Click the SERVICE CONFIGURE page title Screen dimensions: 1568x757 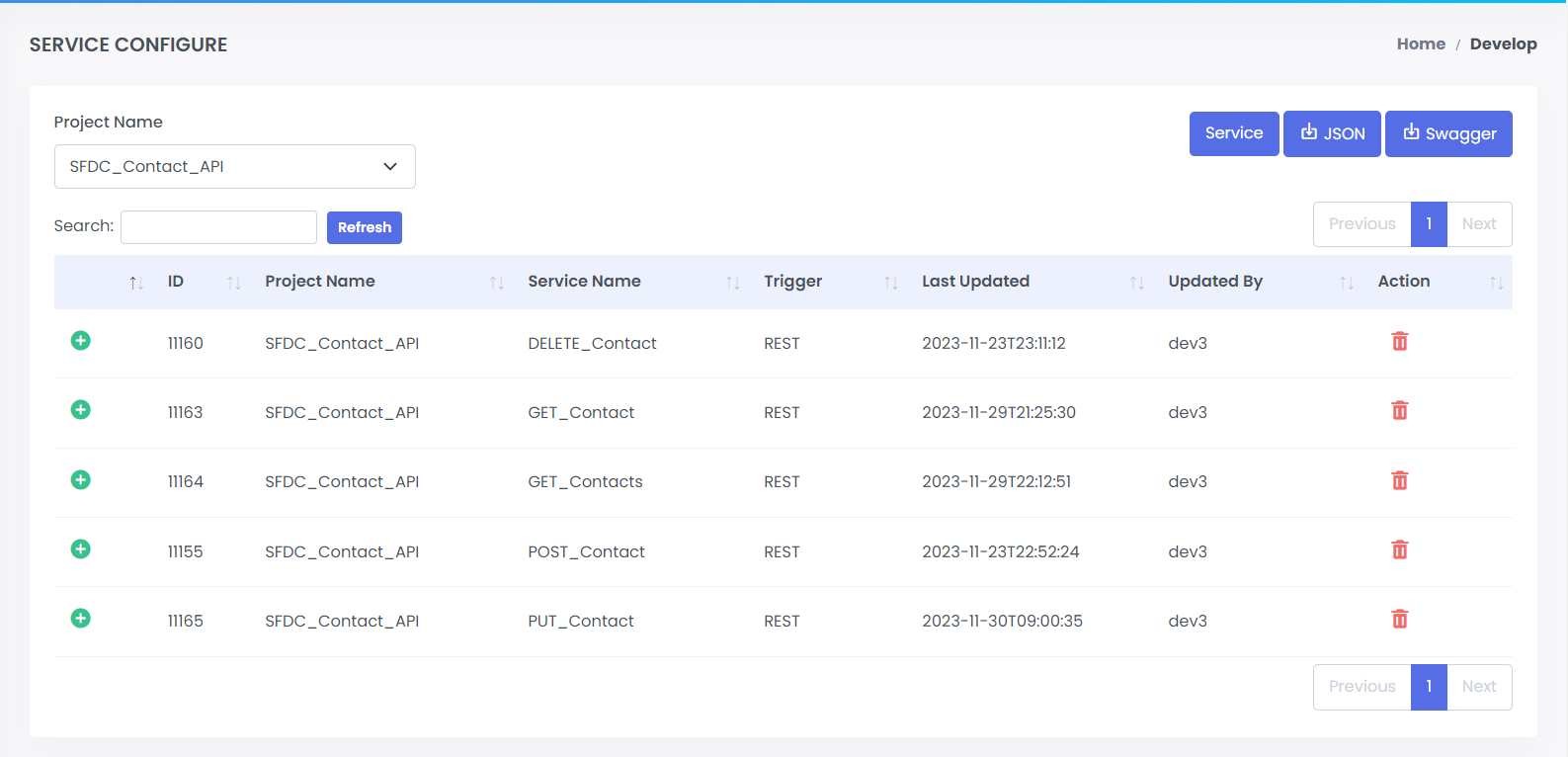[128, 44]
